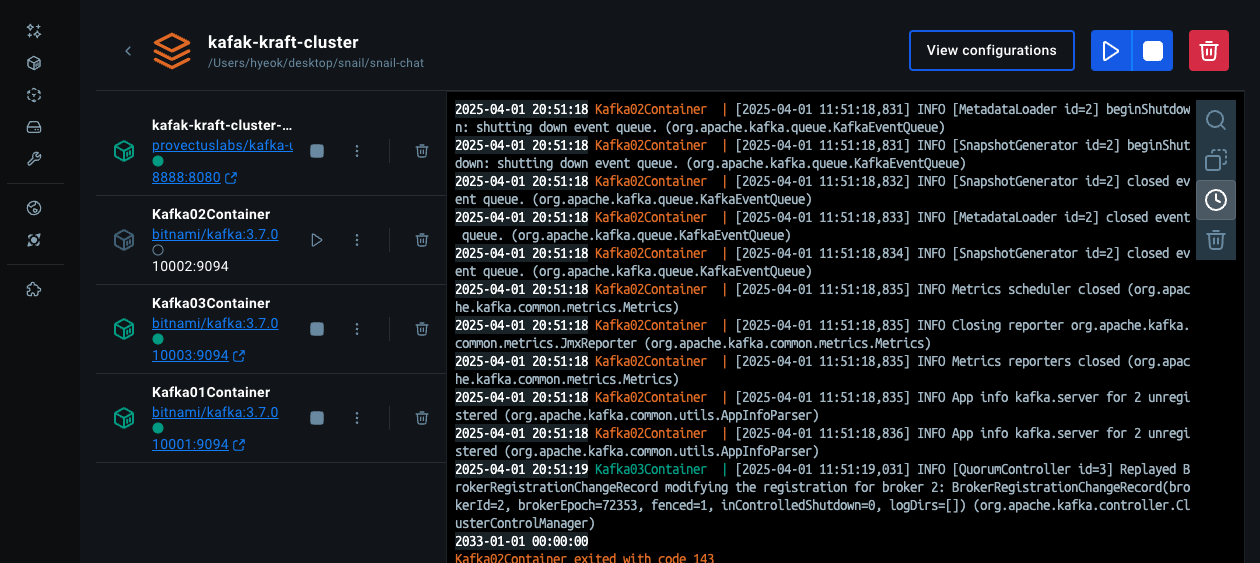Open port link 8888:8080
This screenshot has width=1260, height=563.
(x=186, y=177)
